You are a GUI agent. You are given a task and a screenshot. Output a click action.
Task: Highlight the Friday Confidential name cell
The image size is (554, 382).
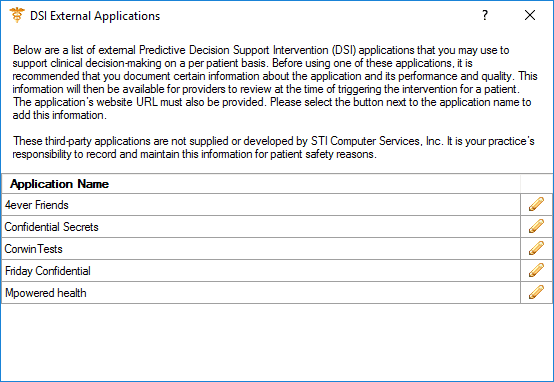coord(261,271)
